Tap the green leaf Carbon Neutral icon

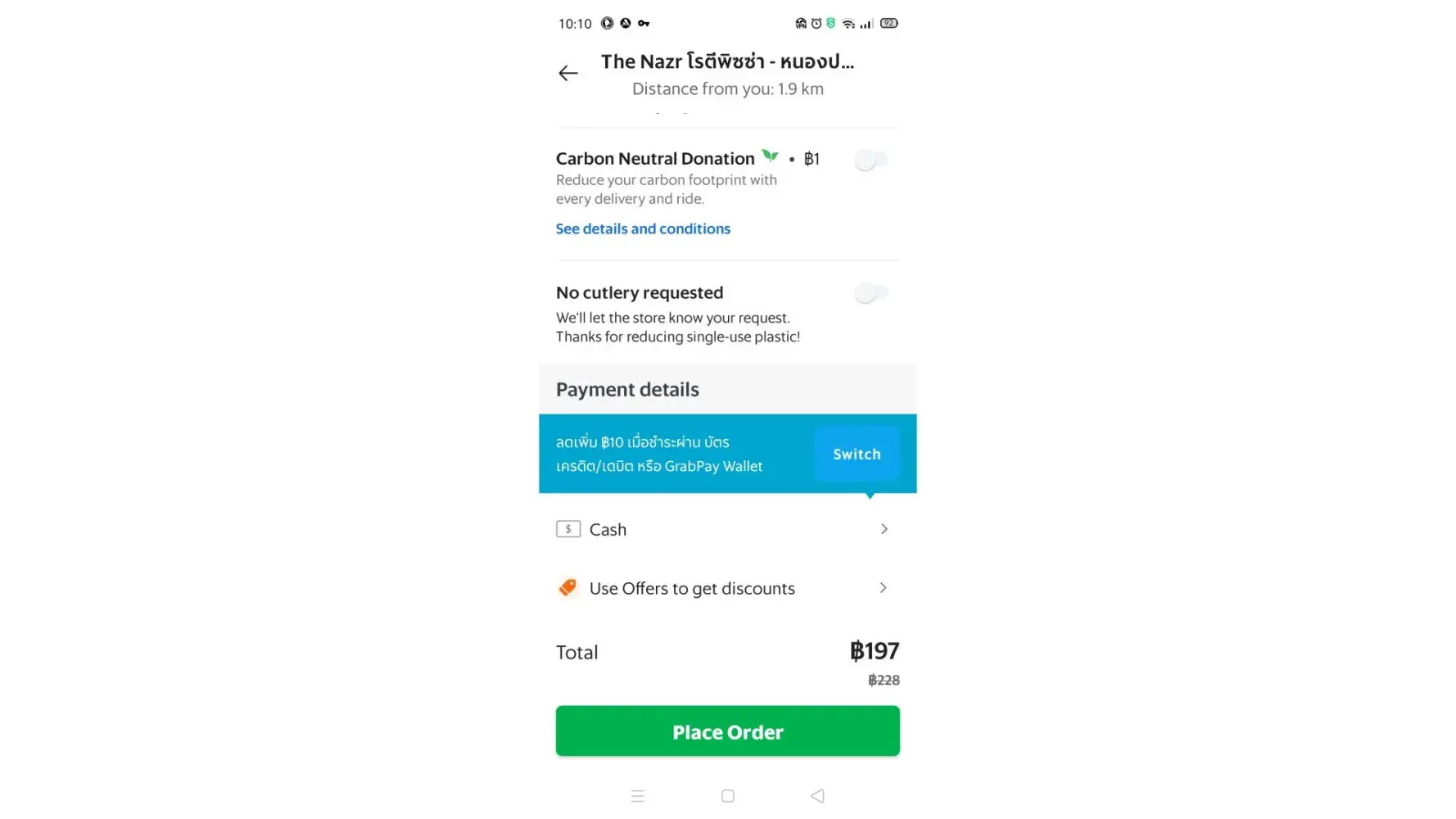pyautogui.click(x=770, y=155)
